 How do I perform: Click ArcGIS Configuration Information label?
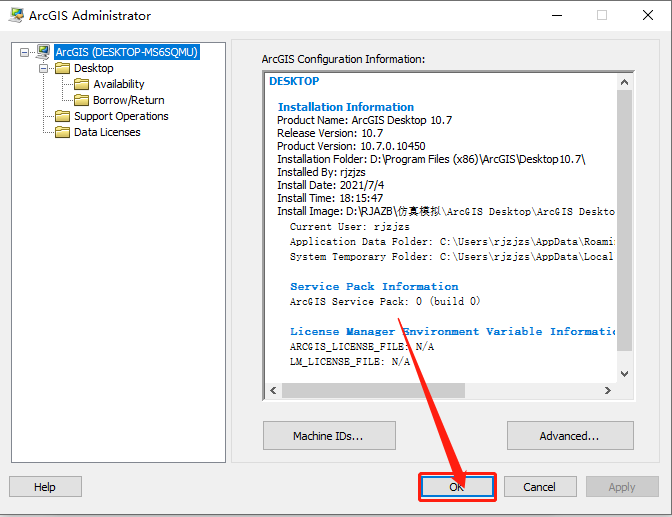(x=343, y=59)
